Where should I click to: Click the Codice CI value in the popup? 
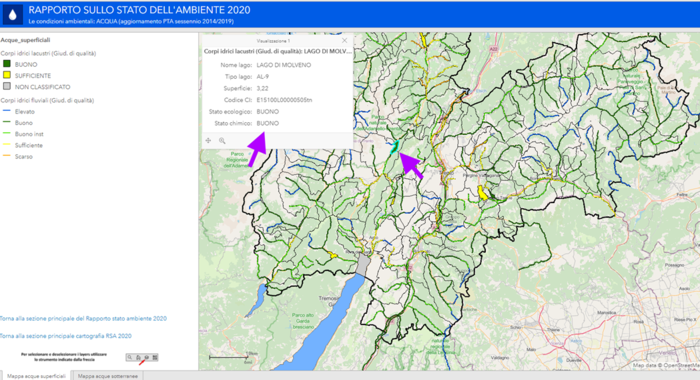pyautogui.click(x=284, y=100)
